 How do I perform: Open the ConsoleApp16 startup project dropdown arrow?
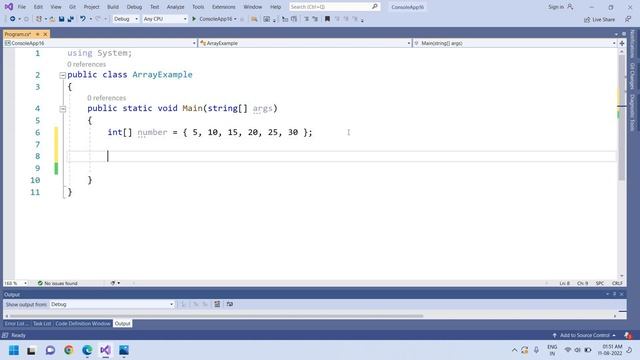pos(236,19)
